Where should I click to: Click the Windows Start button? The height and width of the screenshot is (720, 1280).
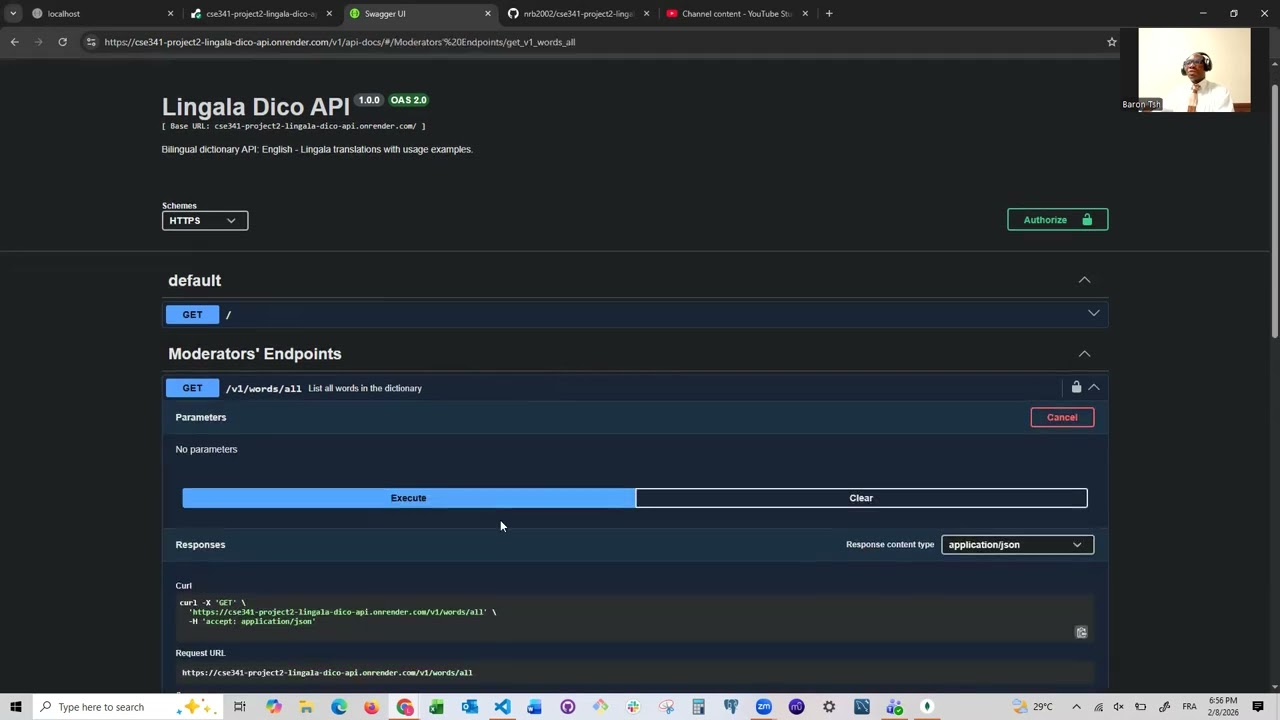(x=16, y=707)
